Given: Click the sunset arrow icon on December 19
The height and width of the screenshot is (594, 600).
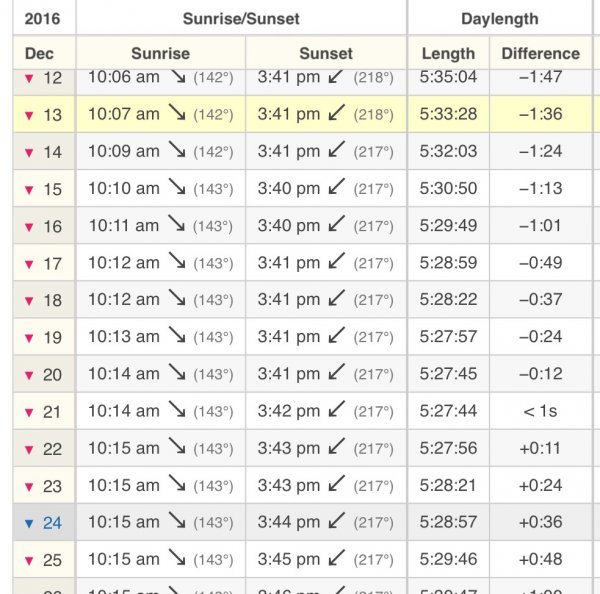Looking at the screenshot, I should coord(337,336).
